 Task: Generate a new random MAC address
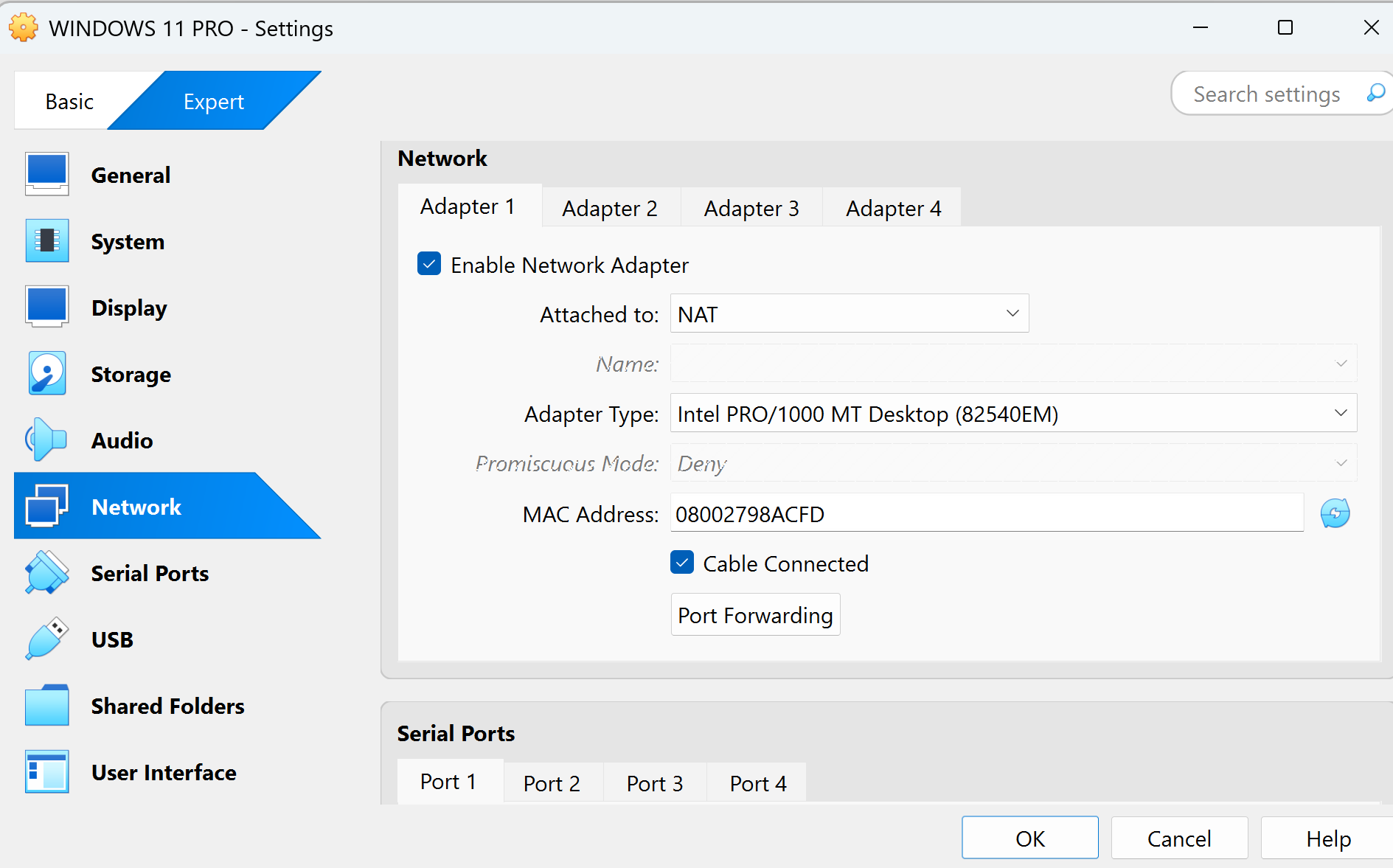pyautogui.click(x=1335, y=513)
